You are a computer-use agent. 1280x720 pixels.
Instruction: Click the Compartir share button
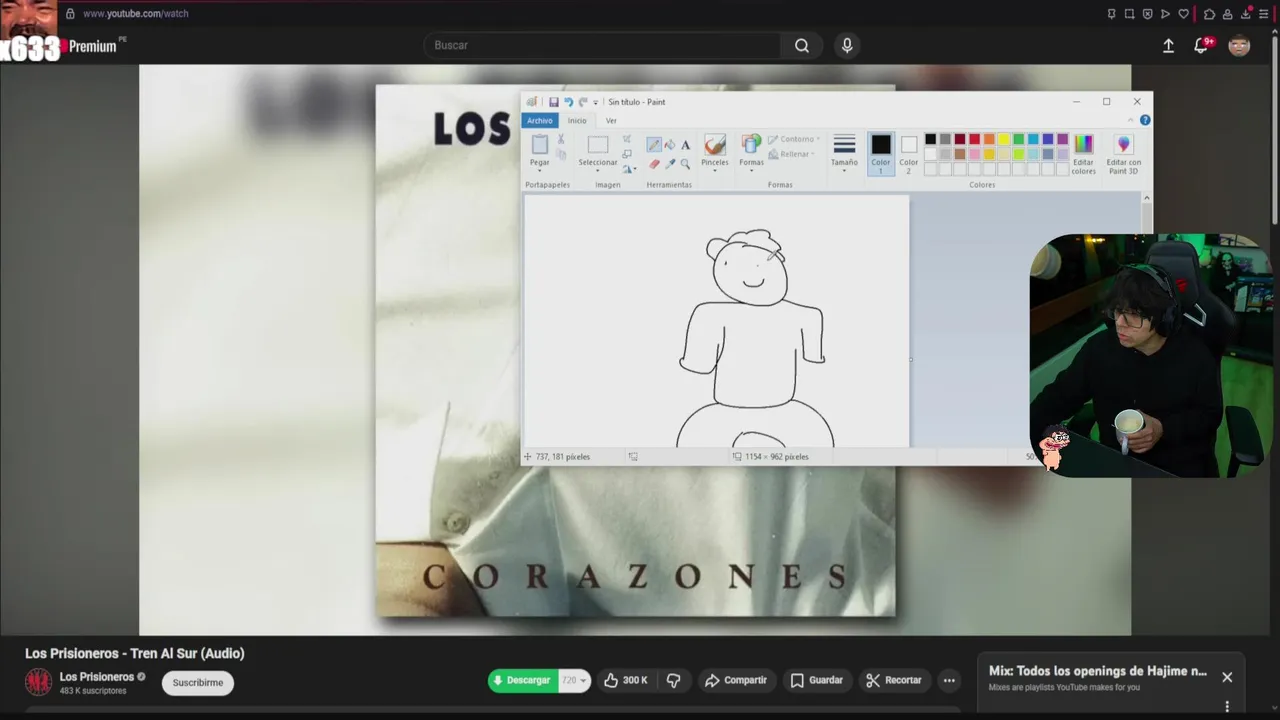coord(736,680)
